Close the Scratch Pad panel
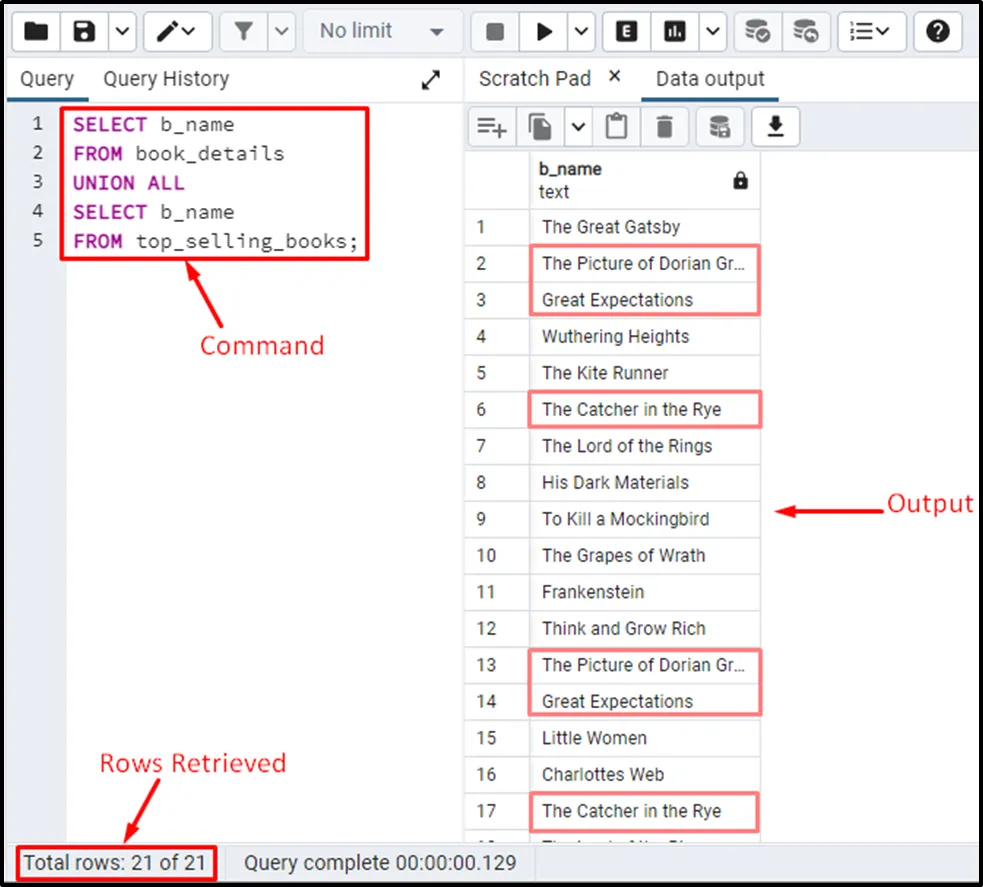983x887 pixels. coord(614,76)
